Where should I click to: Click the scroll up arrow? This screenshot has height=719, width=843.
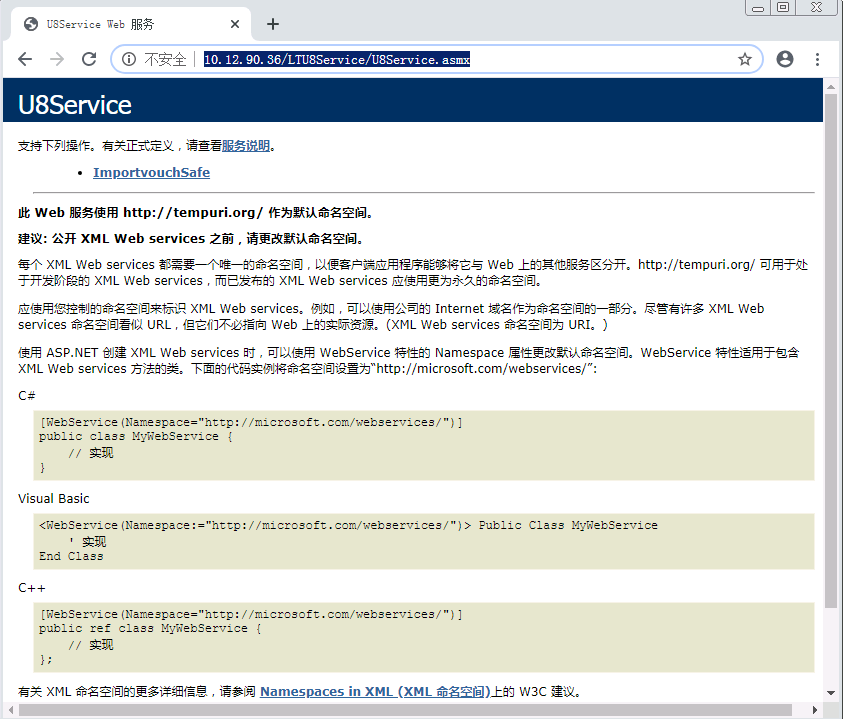[x=831, y=87]
